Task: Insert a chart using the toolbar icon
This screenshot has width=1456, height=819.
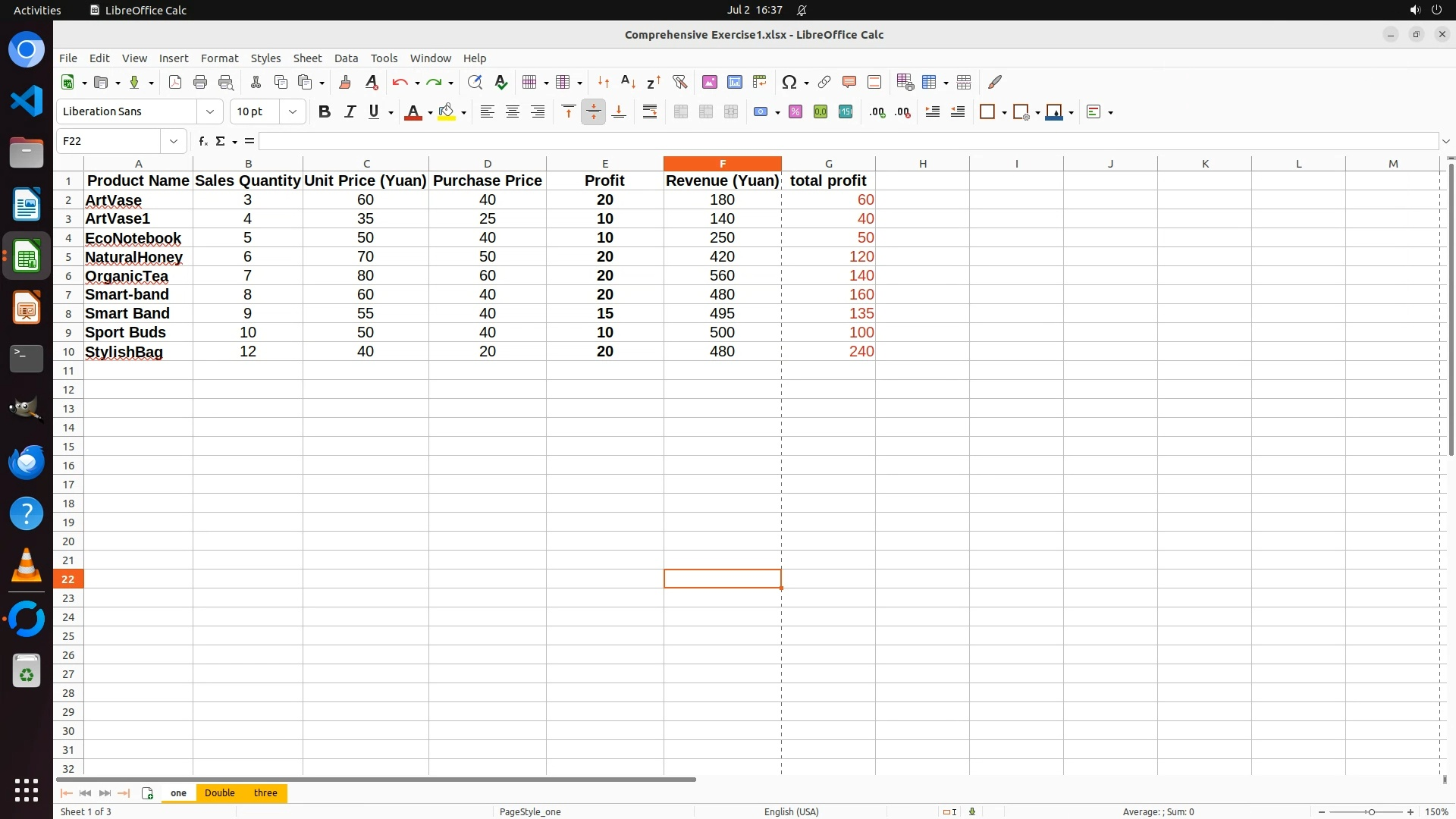Action: (734, 82)
